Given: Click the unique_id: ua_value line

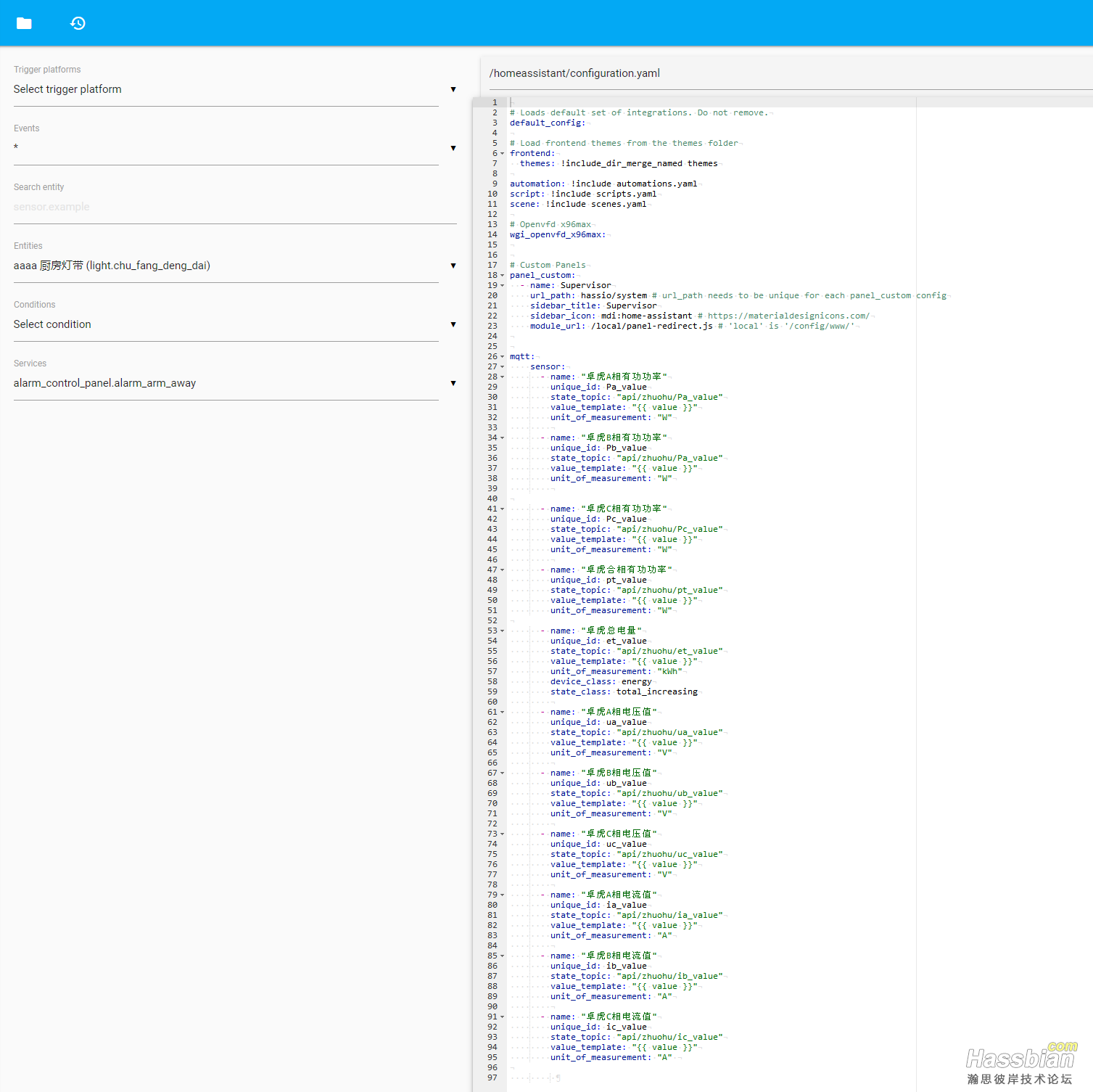Looking at the screenshot, I should click(x=598, y=723).
